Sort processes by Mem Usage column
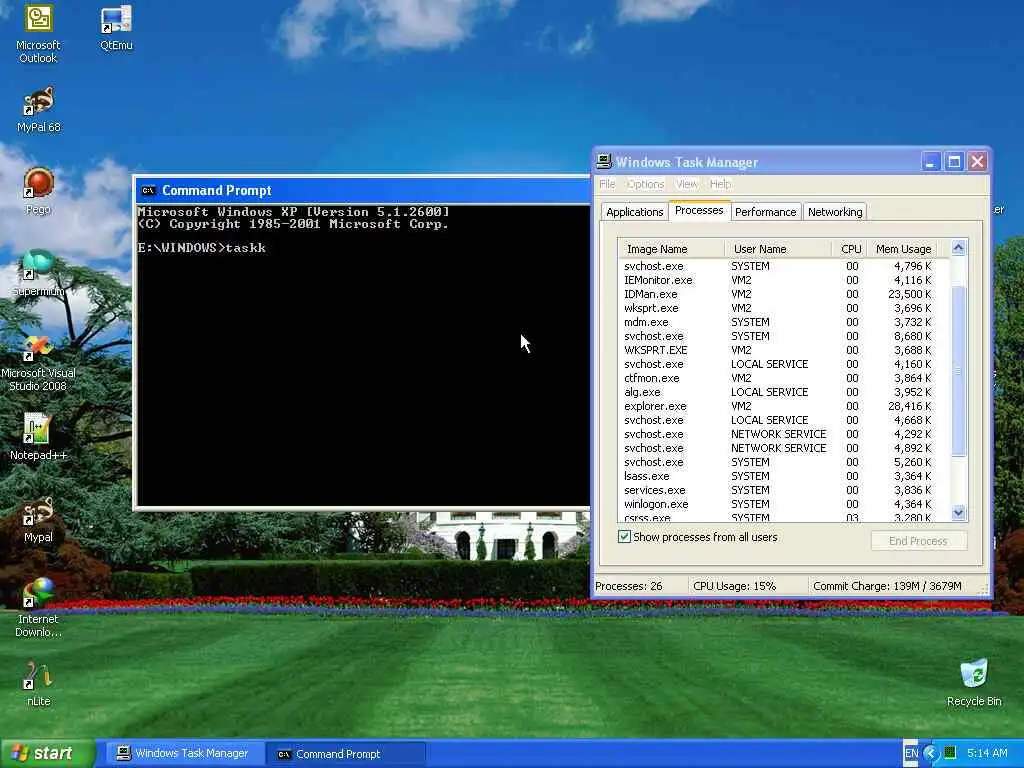 click(903, 249)
